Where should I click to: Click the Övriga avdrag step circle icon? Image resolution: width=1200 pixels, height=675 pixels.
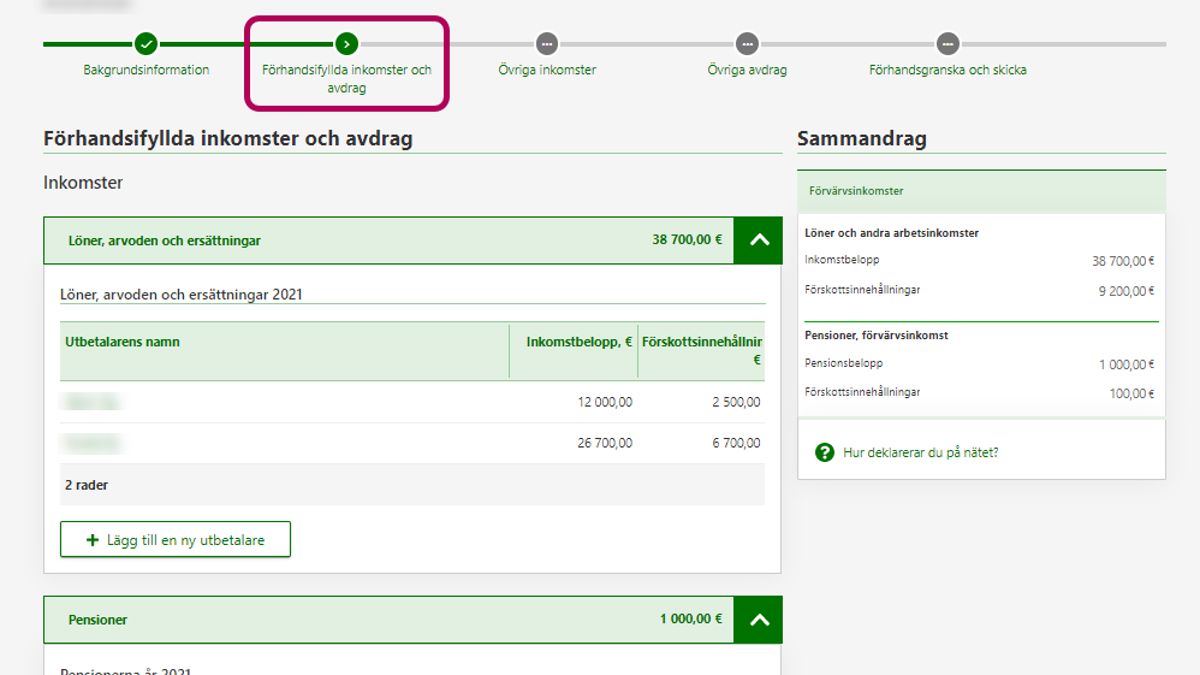[746, 44]
